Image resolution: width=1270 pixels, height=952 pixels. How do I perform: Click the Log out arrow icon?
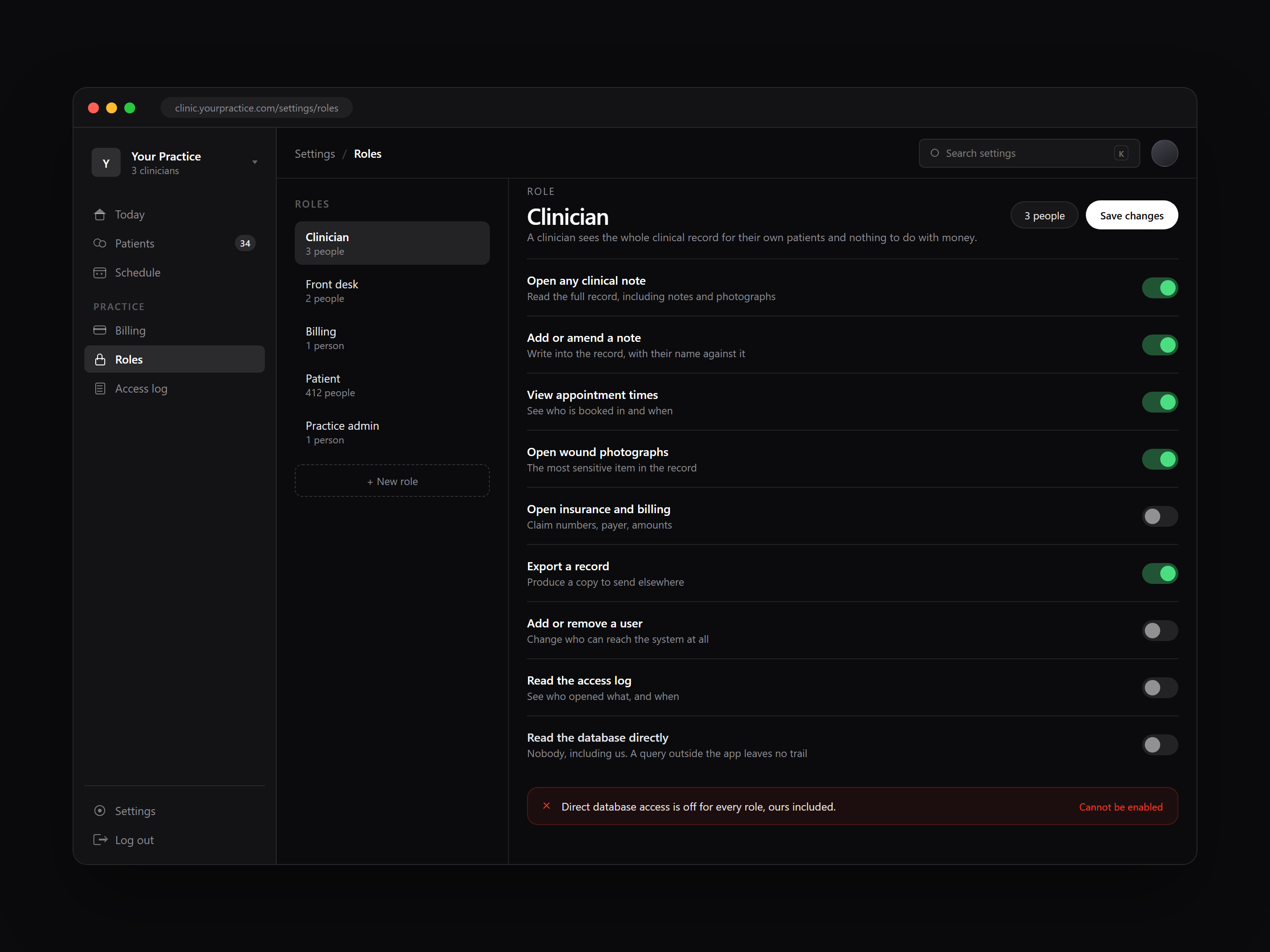coord(101,840)
